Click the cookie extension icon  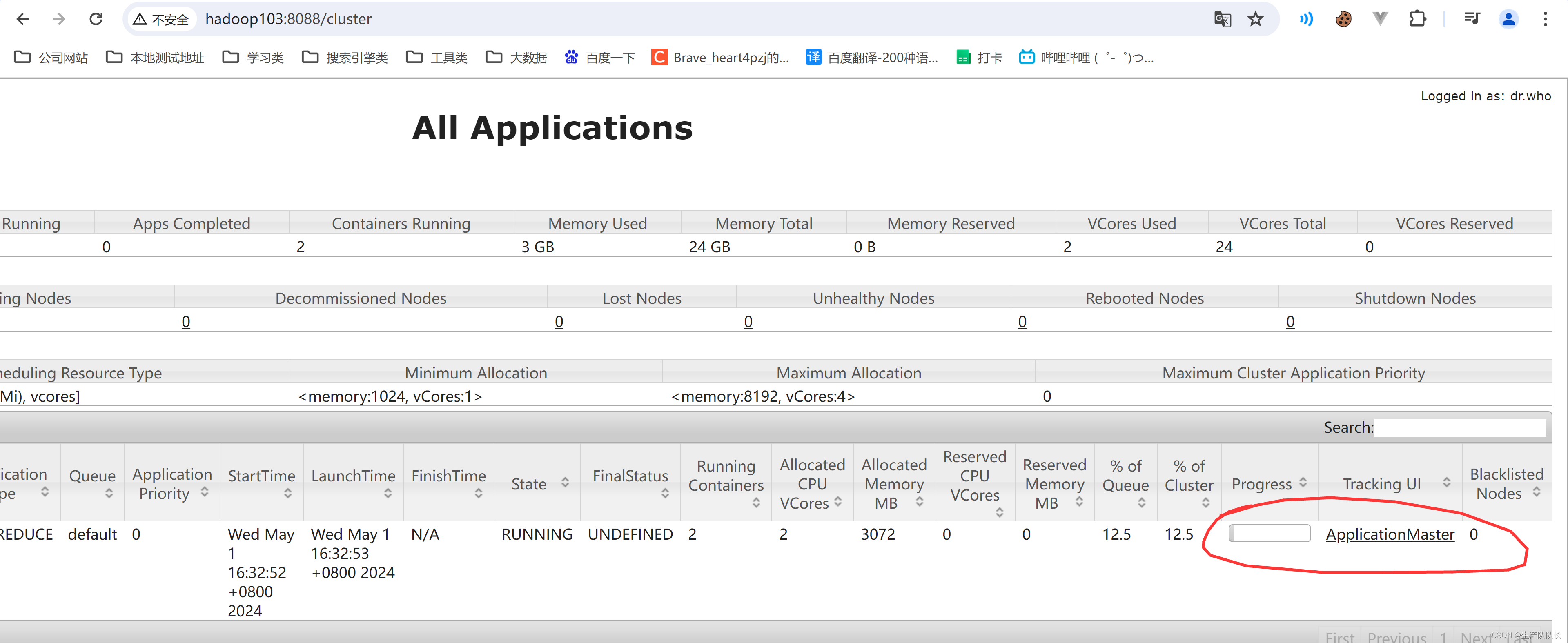pyautogui.click(x=1343, y=19)
